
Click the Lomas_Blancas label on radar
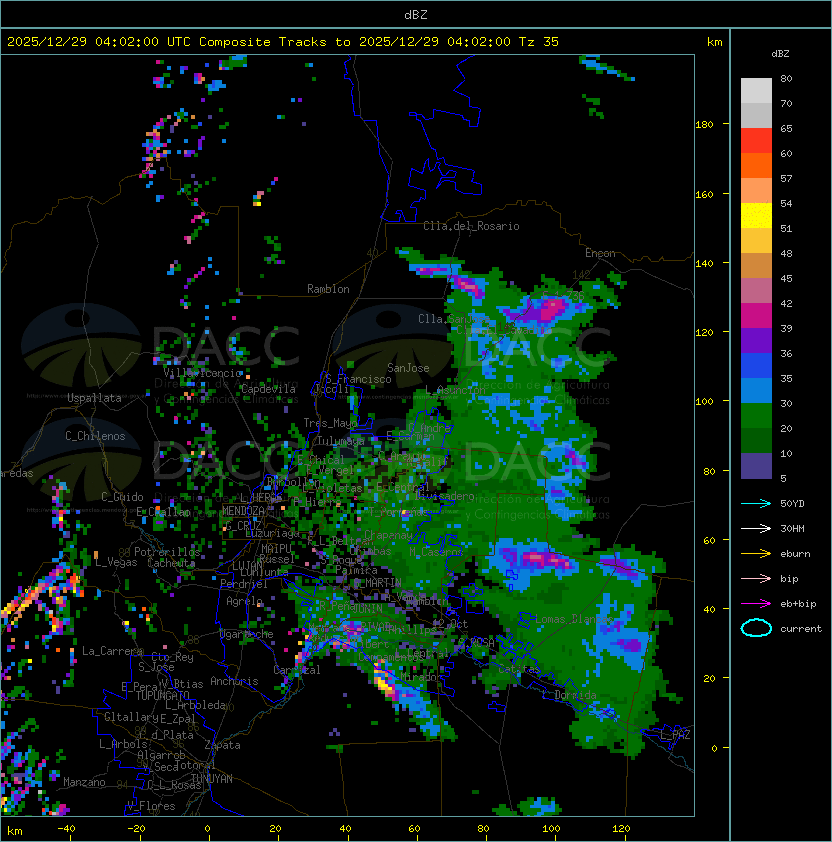[573, 620]
